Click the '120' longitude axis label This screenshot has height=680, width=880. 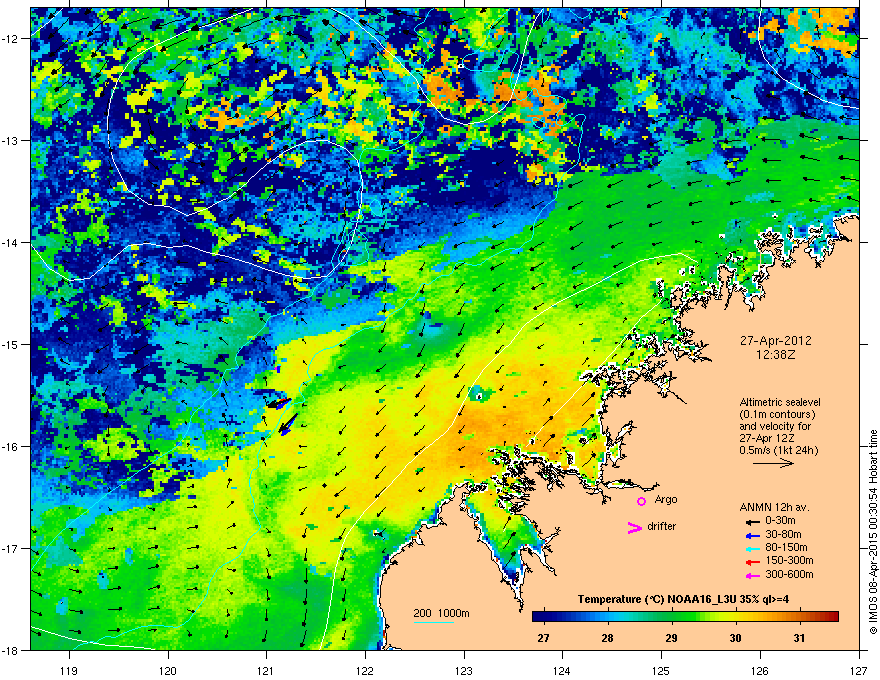point(168,670)
